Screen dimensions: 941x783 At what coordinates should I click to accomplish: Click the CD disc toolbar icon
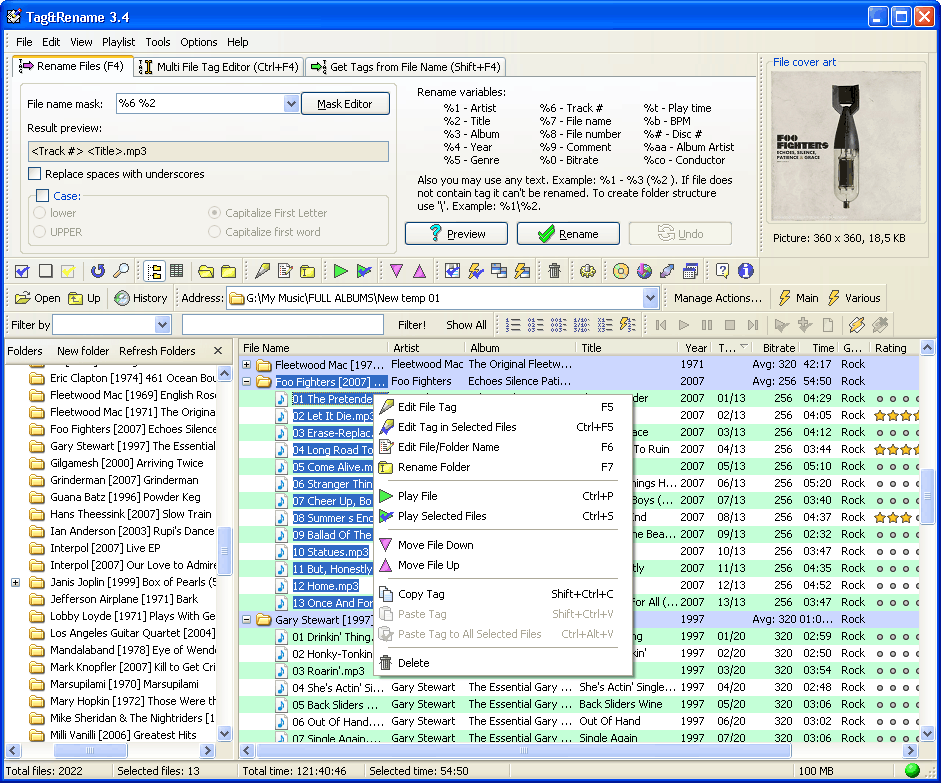click(x=621, y=271)
